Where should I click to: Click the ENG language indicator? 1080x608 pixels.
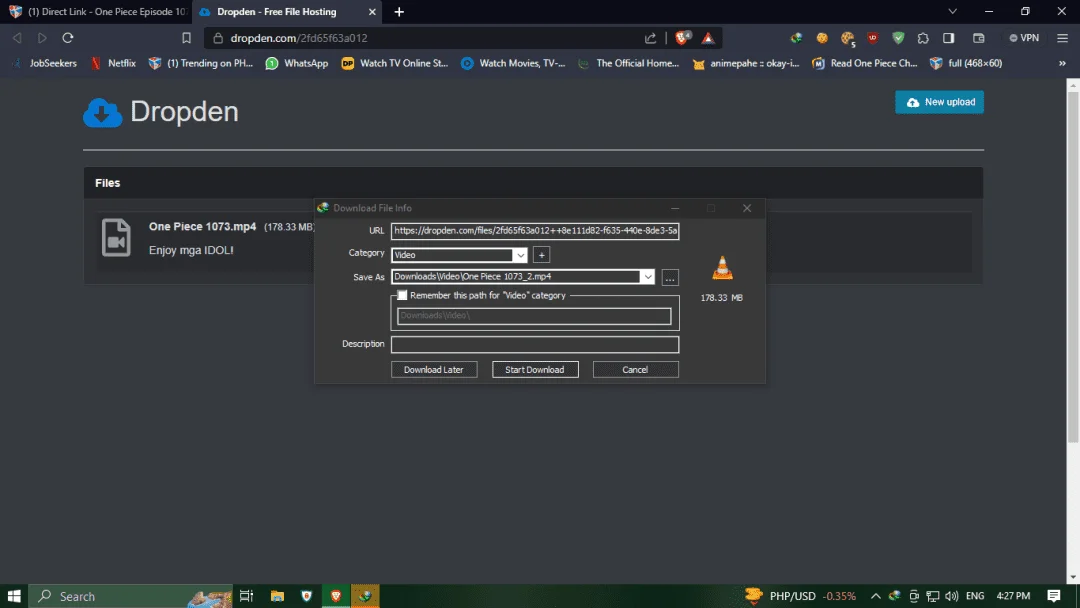tap(975, 596)
